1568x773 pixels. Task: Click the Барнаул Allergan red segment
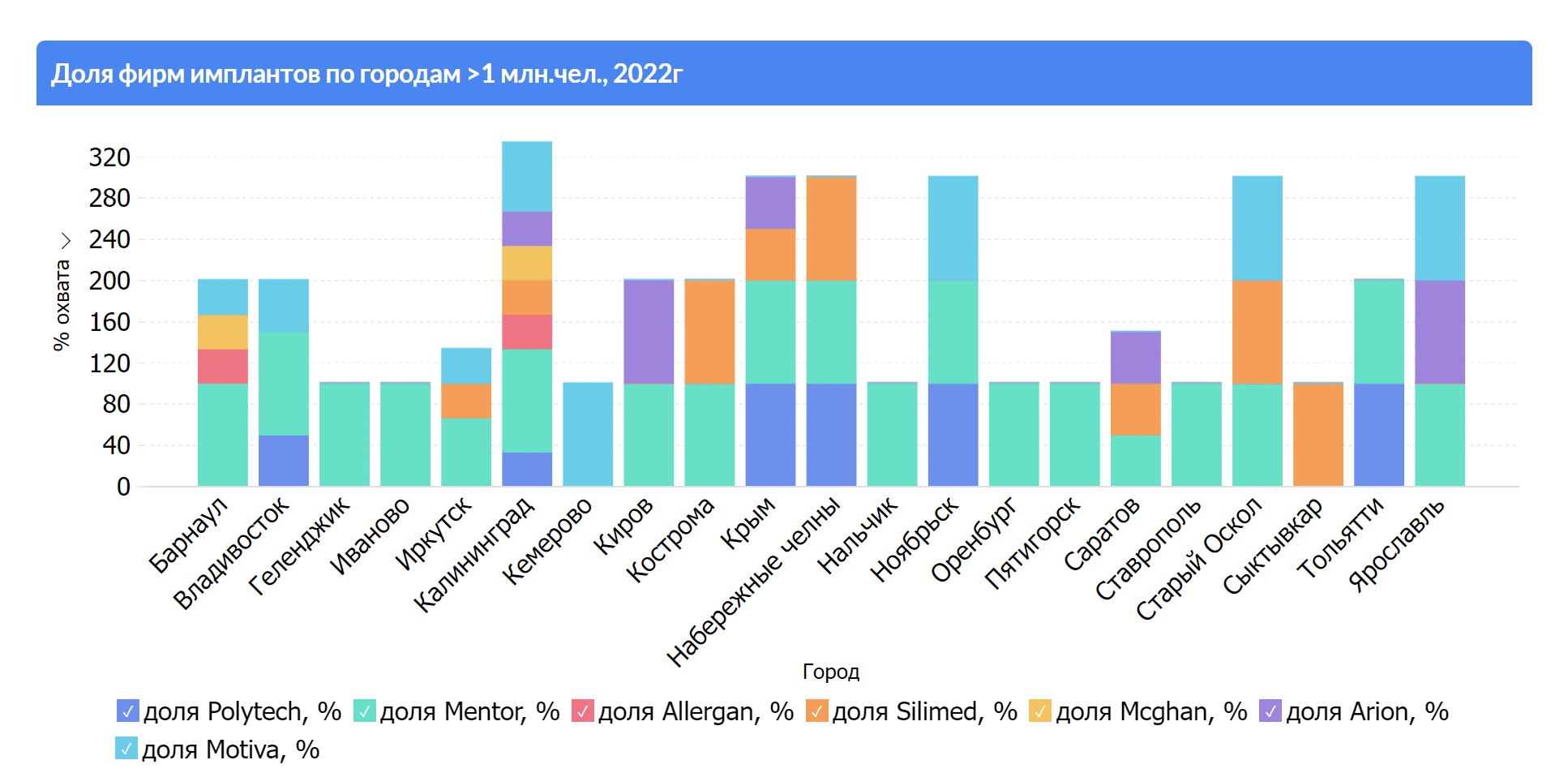tap(223, 367)
